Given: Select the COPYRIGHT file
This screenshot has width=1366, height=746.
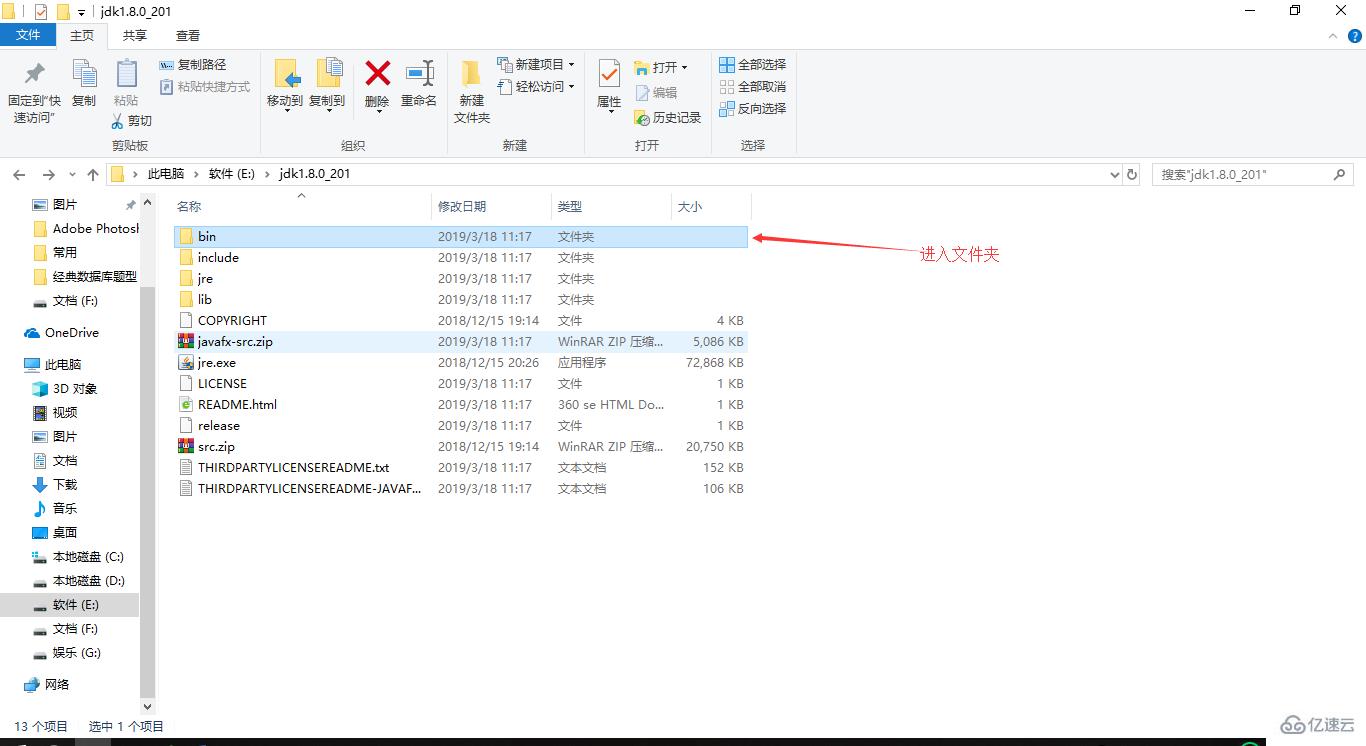Looking at the screenshot, I should pos(460,321).
